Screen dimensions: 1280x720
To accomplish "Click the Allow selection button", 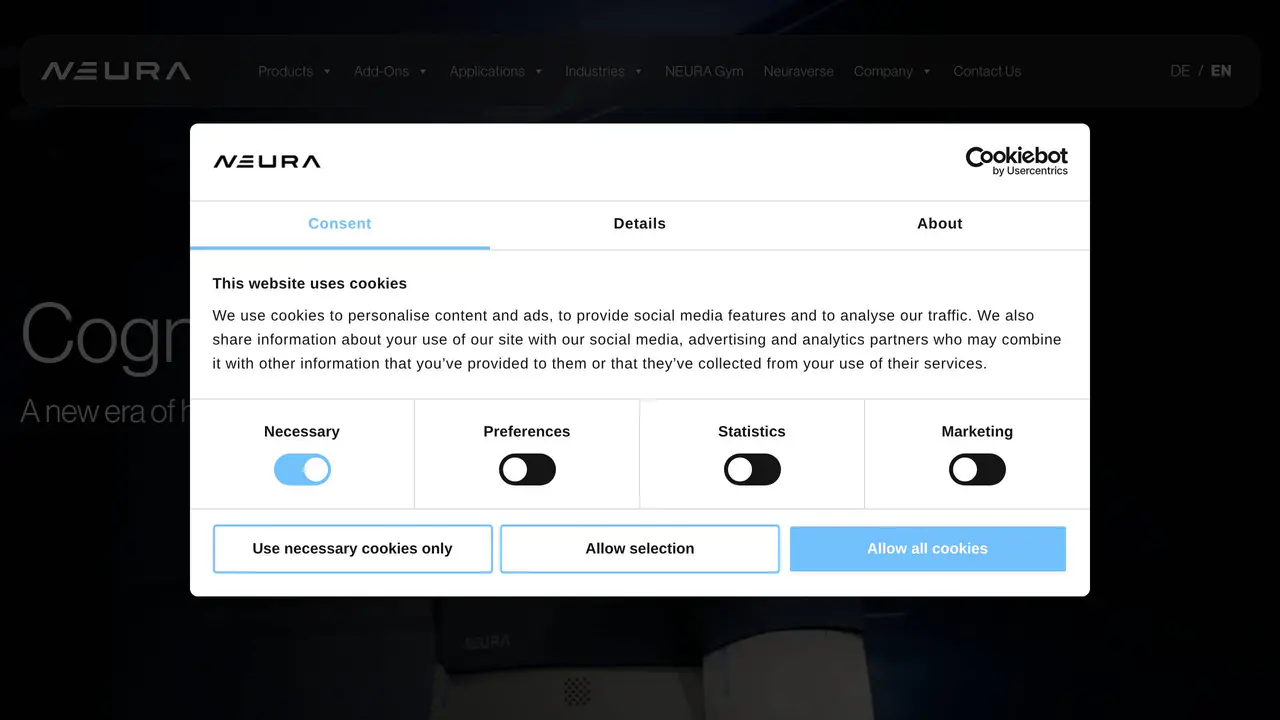I will coord(640,549).
